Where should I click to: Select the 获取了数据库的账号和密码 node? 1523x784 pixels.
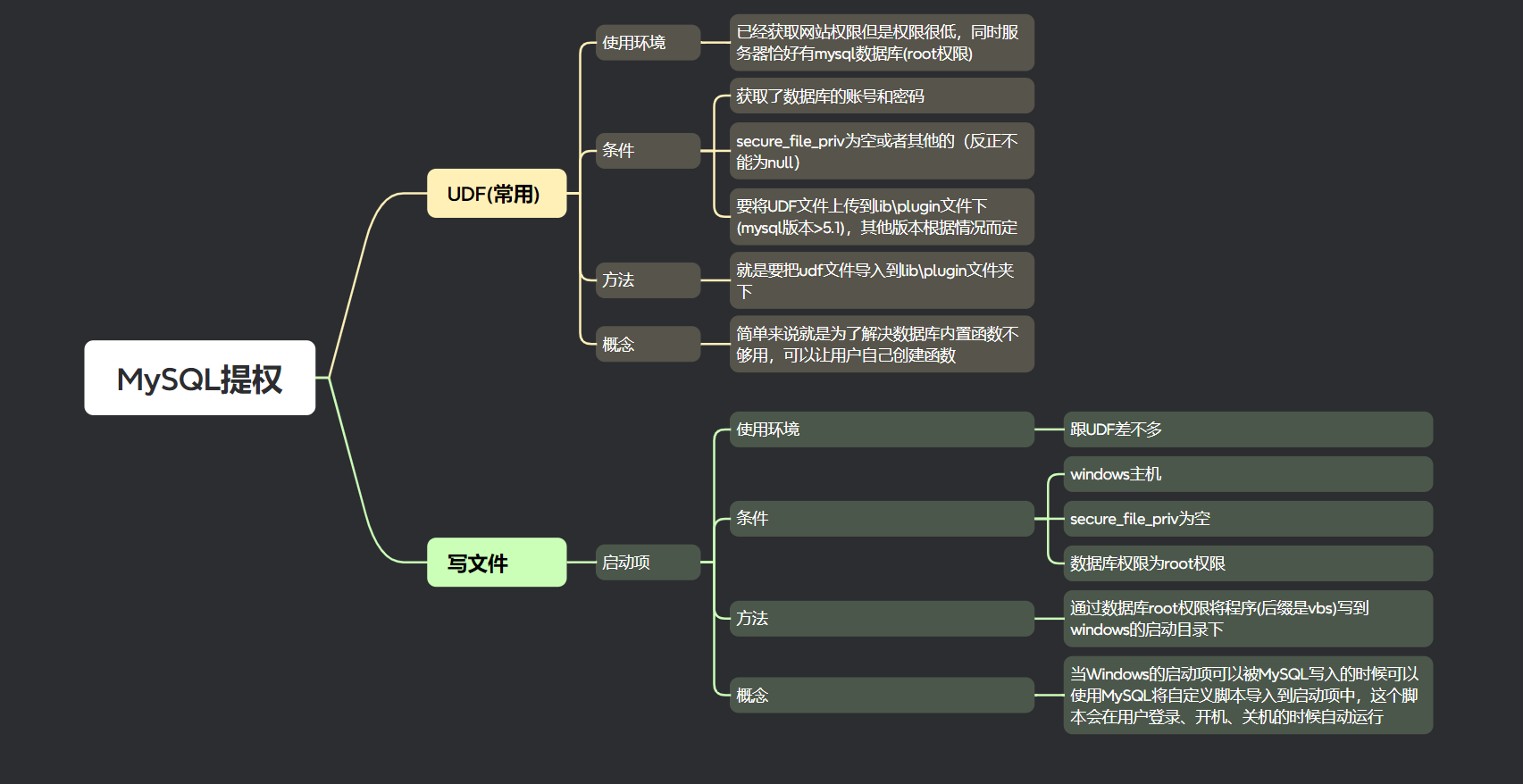[881, 96]
